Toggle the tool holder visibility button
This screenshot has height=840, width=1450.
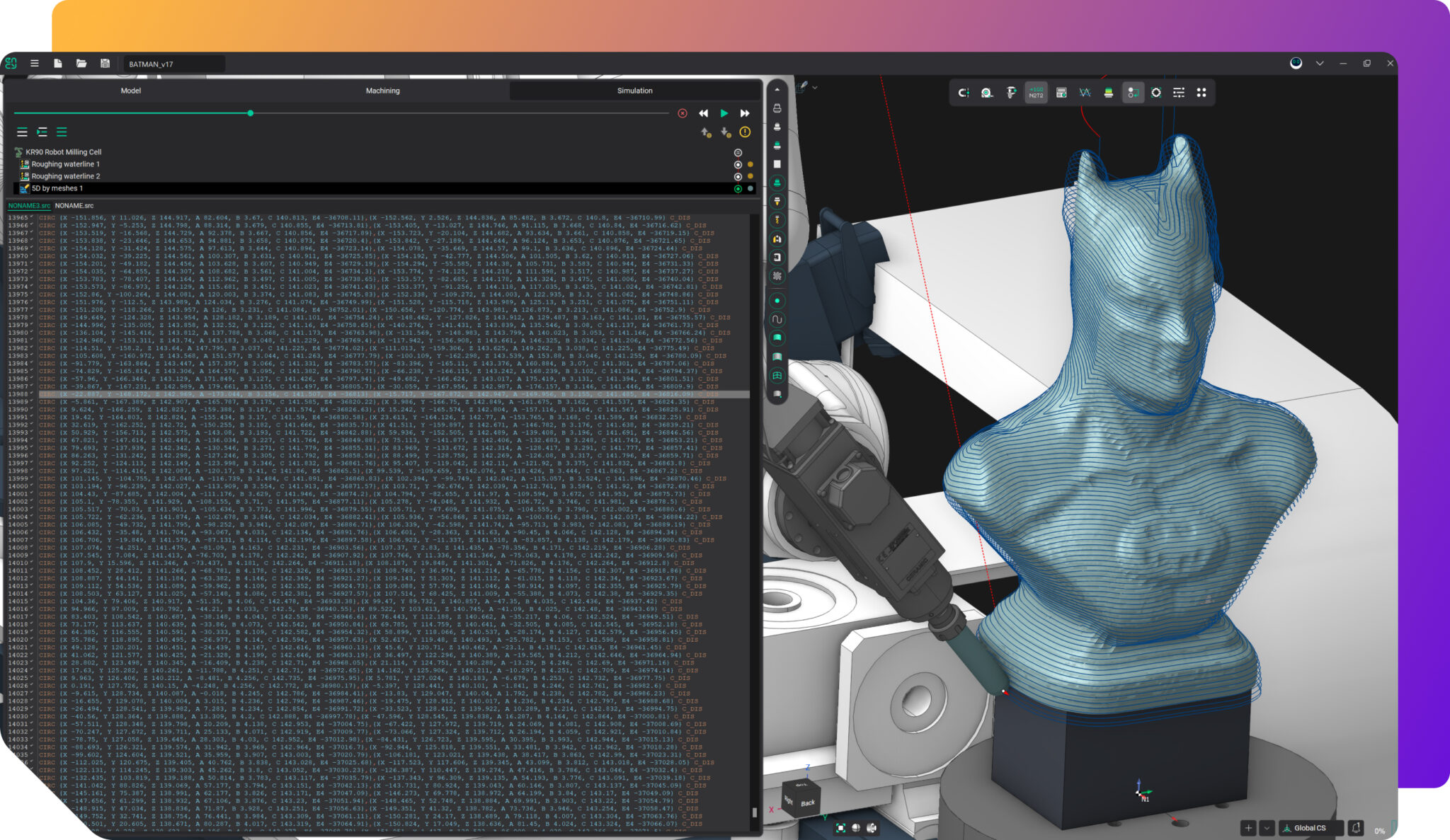click(777, 202)
